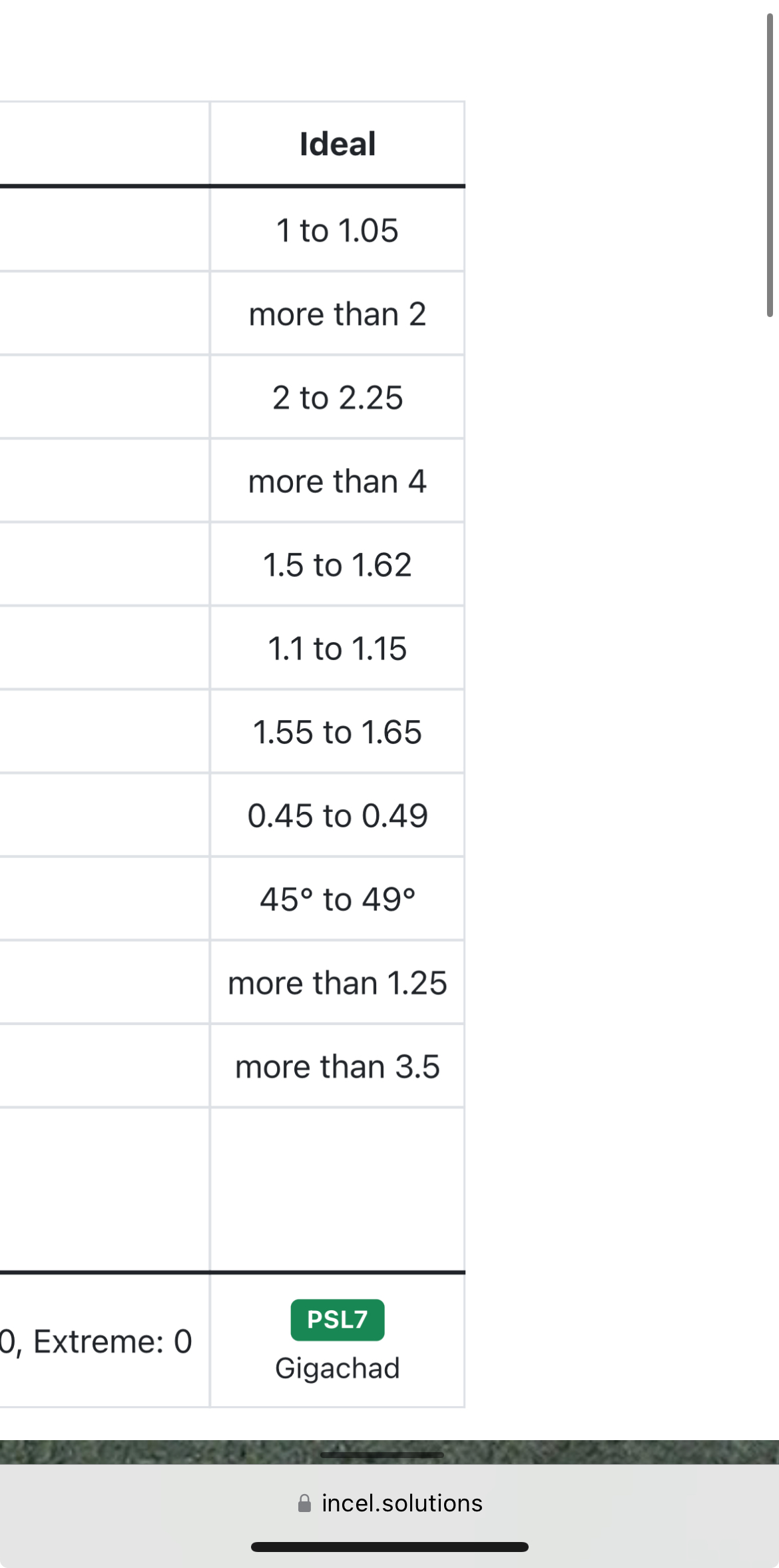This screenshot has height=1568, width=779.
Task: Click the green PSL7 badge
Action: point(338,1320)
